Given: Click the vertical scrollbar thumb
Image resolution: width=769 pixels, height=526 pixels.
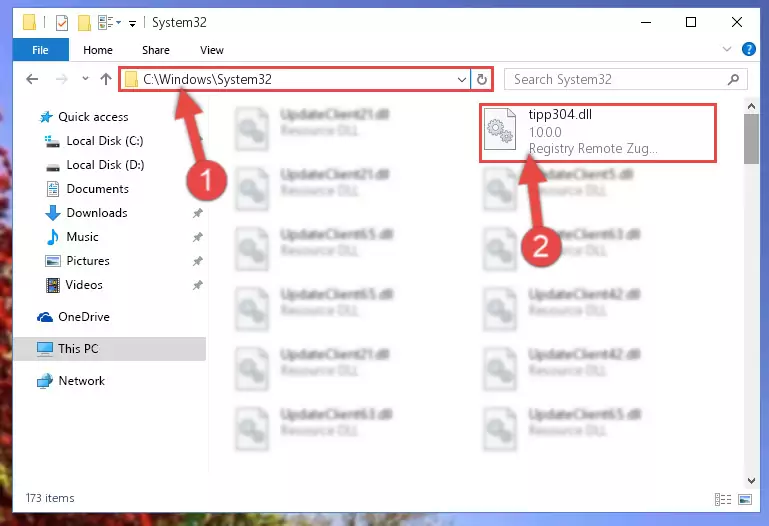Looking at the screenshot, I should click(751, 139).
